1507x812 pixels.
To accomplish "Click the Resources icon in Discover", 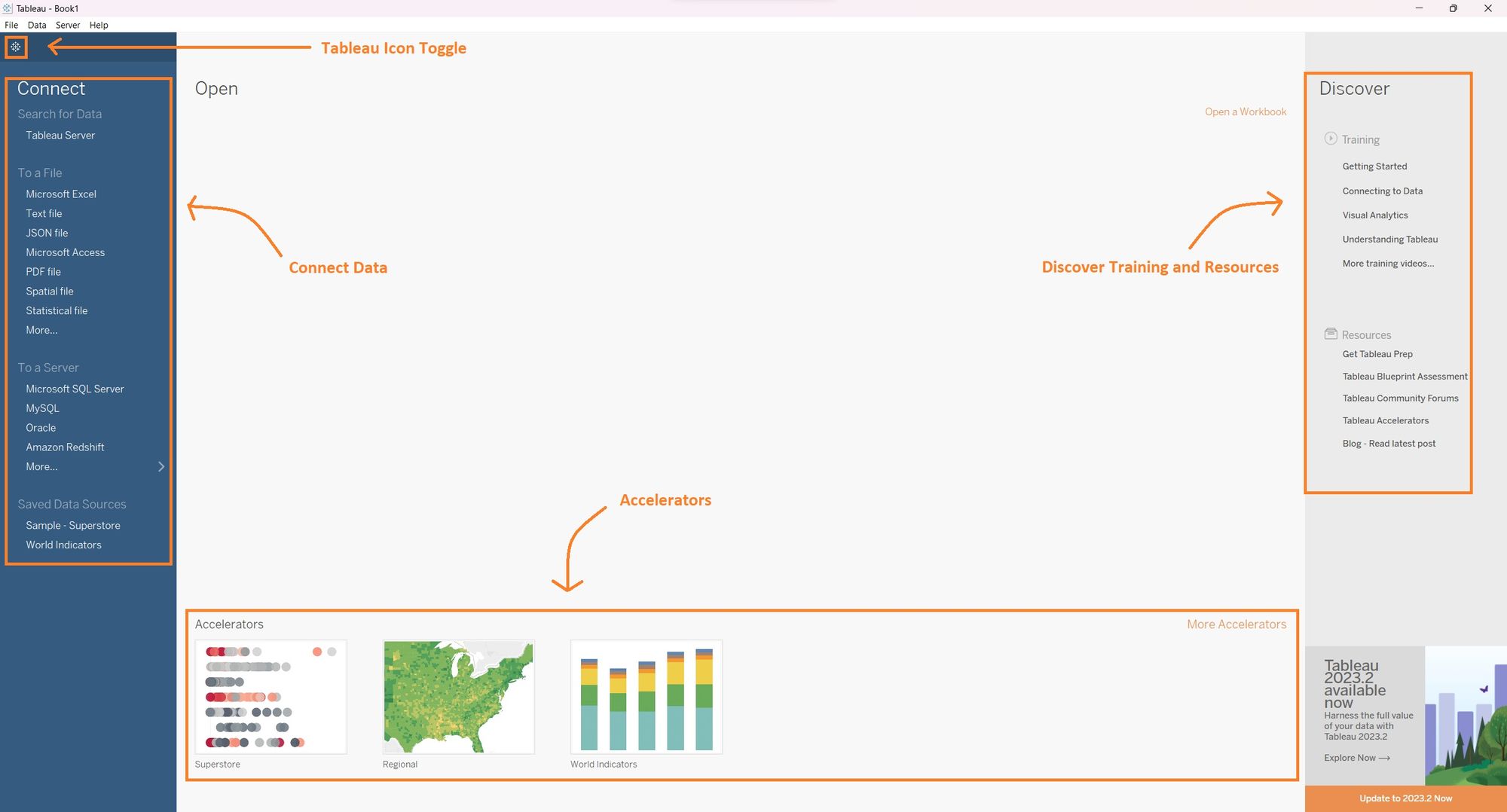I will point(1331,334).
